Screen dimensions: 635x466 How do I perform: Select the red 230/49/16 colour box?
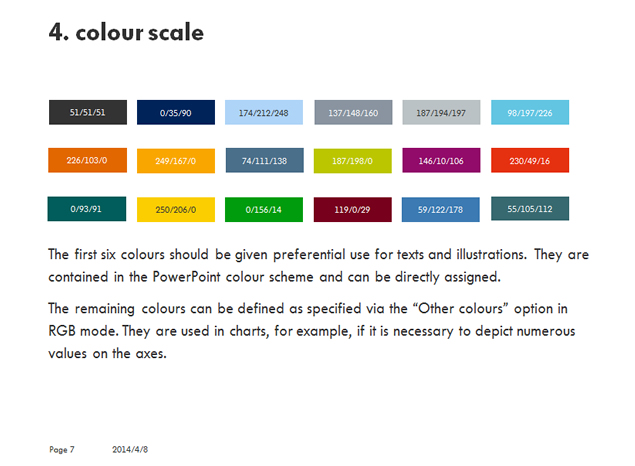[x=530, y=160]
